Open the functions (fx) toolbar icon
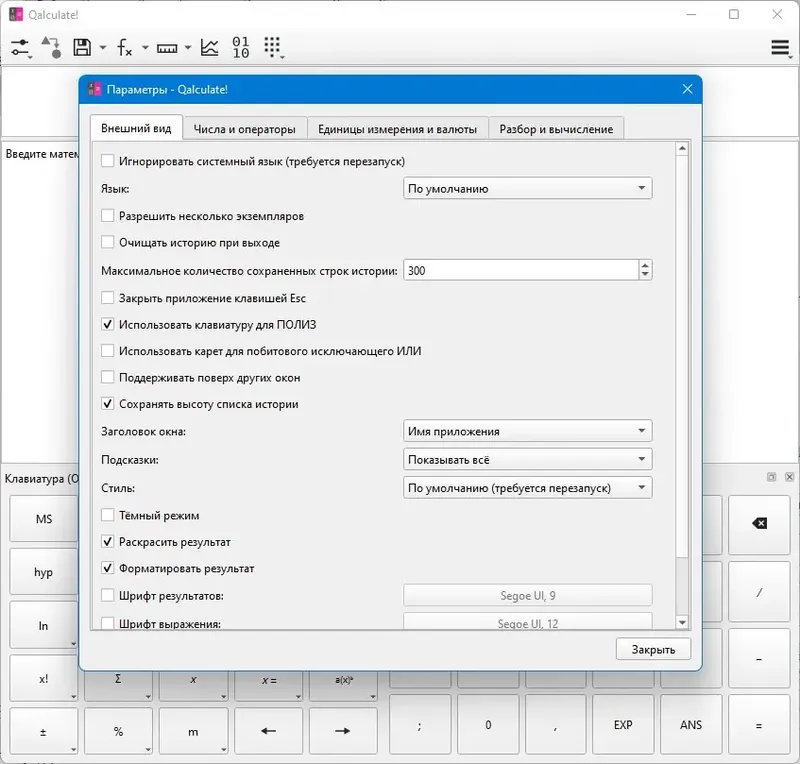Screen dimensions: 800x764 pyautogui.click(x=125, y=48)
